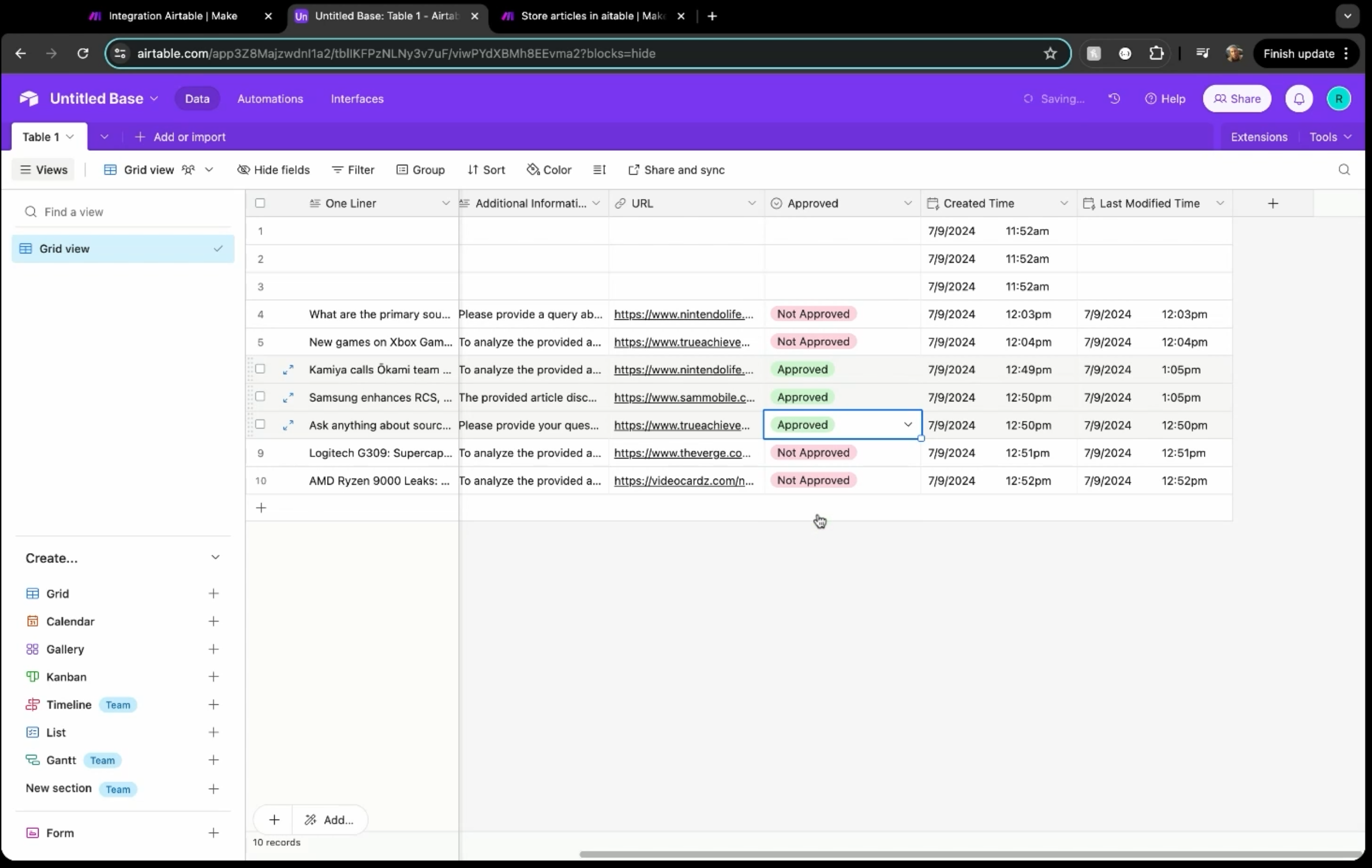Bookmark page with star icon

(x=1050, y=53)
